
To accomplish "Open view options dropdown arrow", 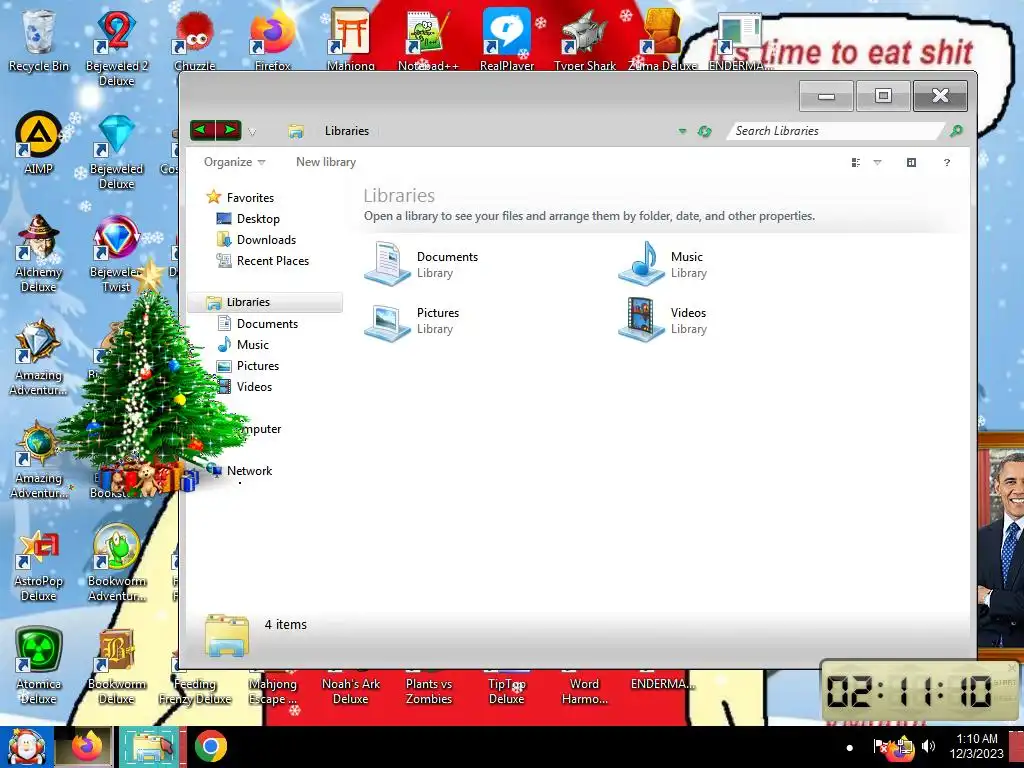I will tap(877, 163).
